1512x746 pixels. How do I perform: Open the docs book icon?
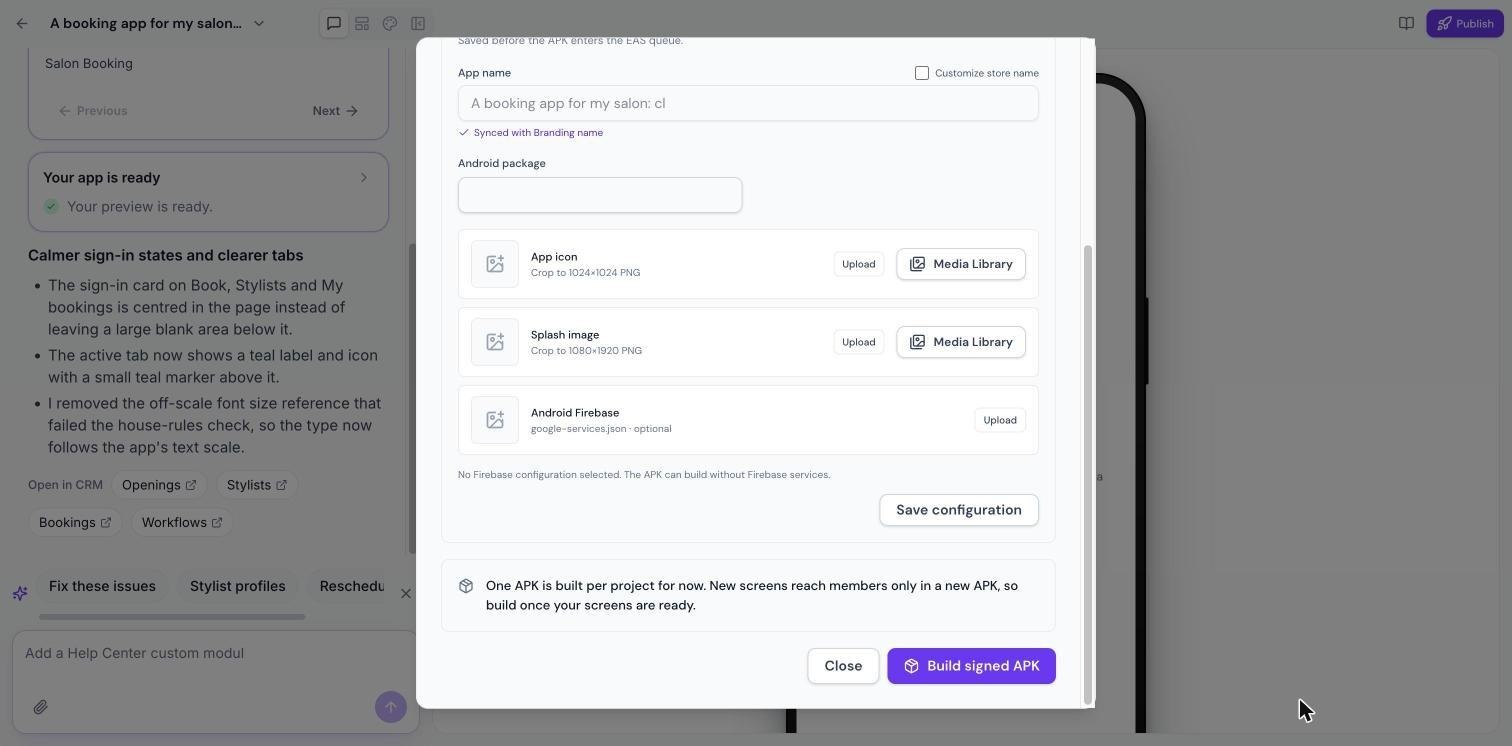pos(1406,23)
